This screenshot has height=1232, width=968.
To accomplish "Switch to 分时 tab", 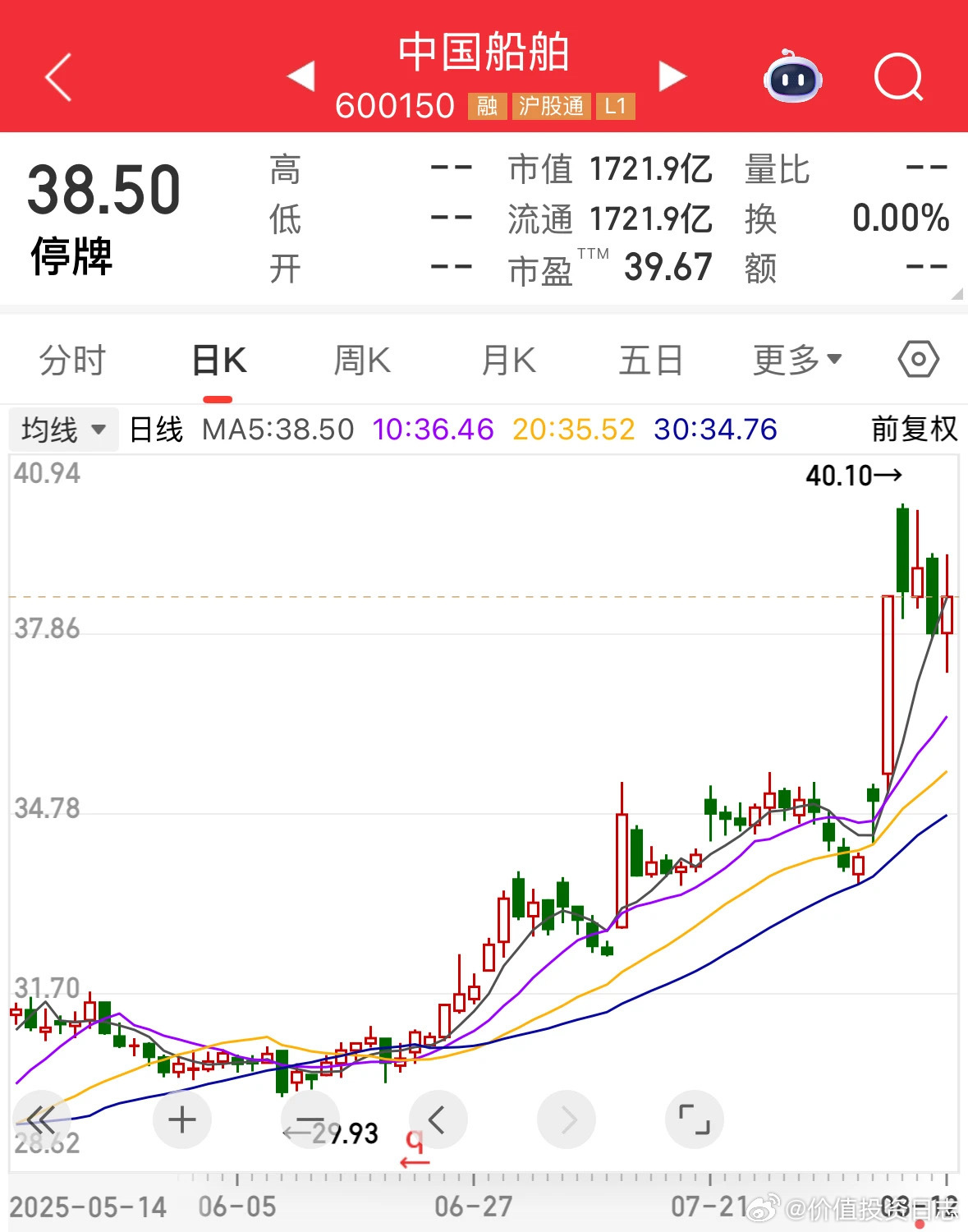I will pyautogui.click(x=72, y=360).
